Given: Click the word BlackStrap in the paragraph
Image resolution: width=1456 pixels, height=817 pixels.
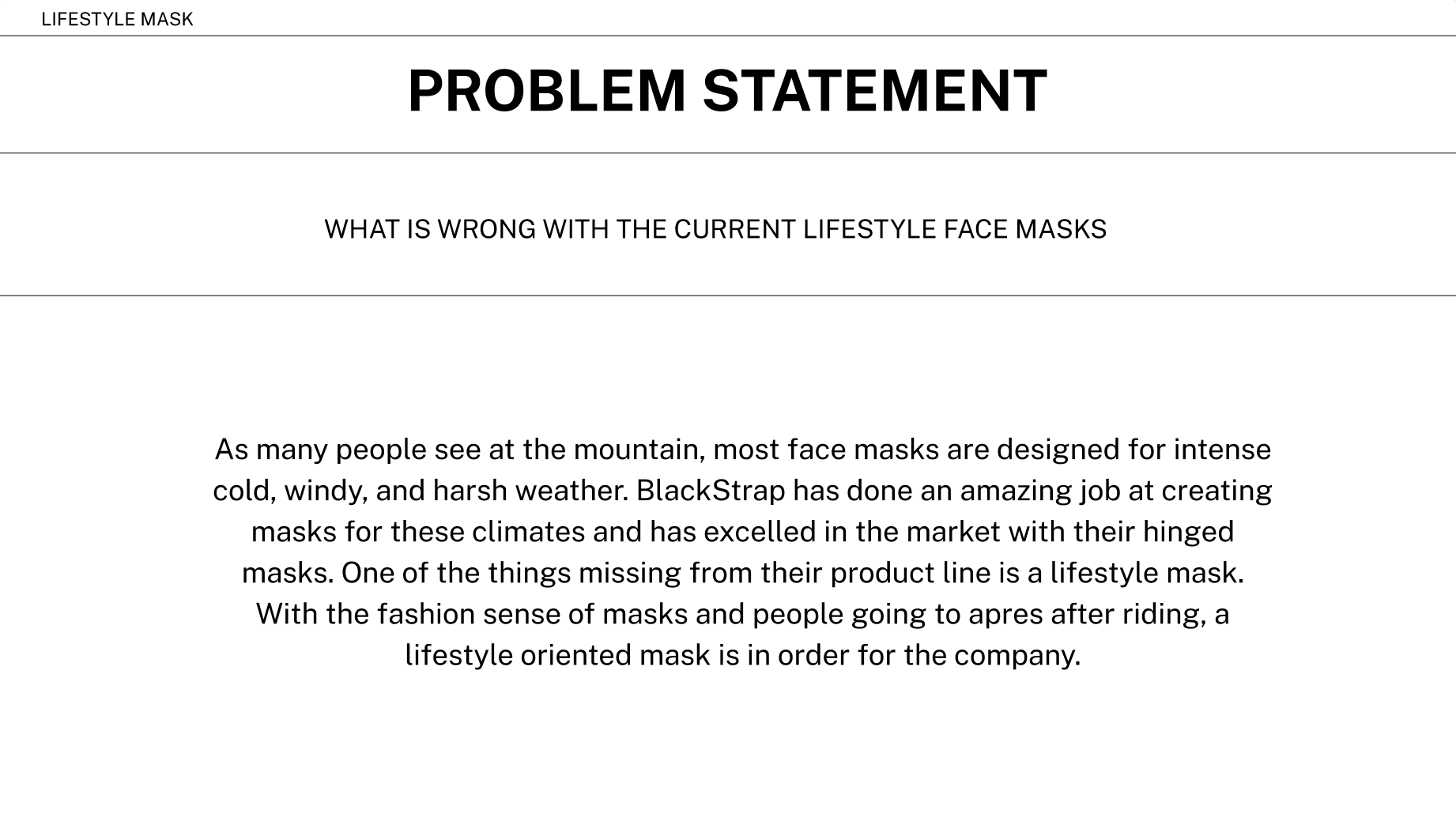Looking at the screenshot, I should tap(711, 491).
